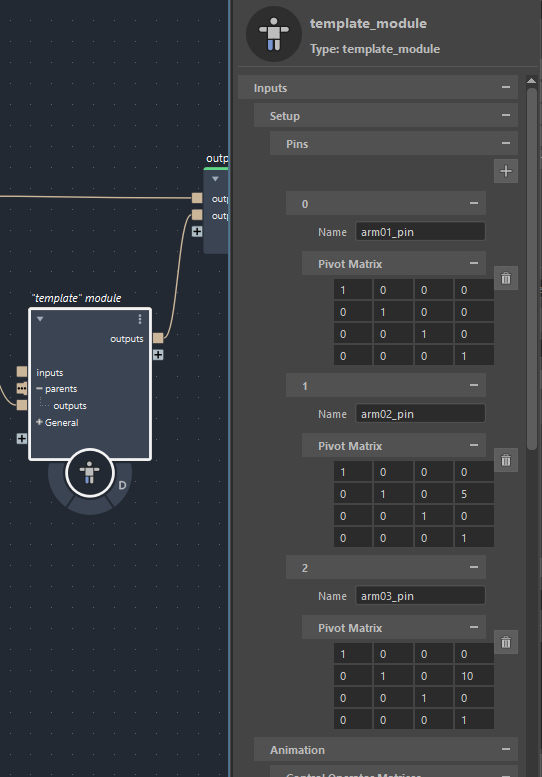542x777 pixels.
Task: Collapse pin 0 Pivot Matrix
Action: (x=474, y=263)
